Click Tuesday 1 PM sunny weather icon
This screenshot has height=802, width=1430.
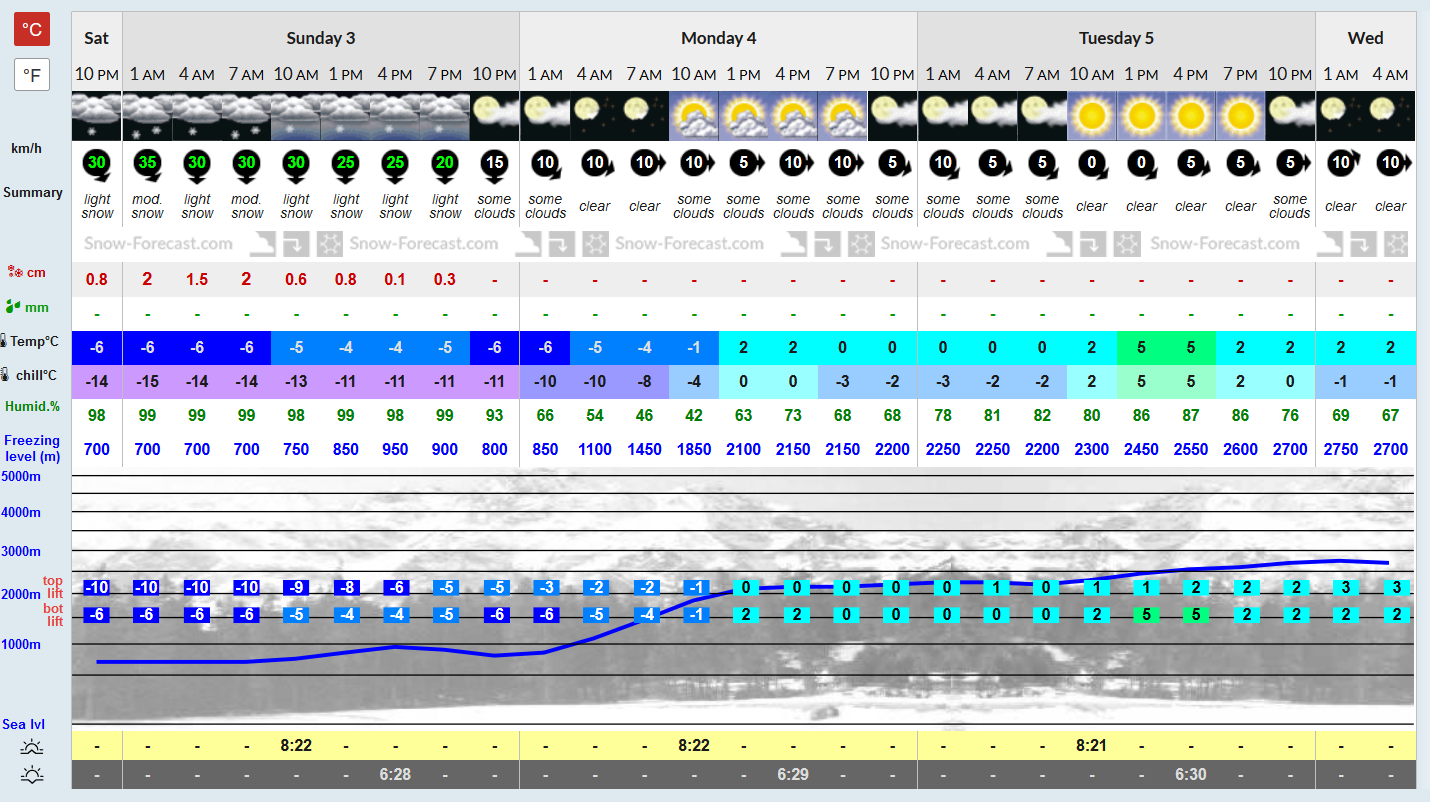[1141, 116]
